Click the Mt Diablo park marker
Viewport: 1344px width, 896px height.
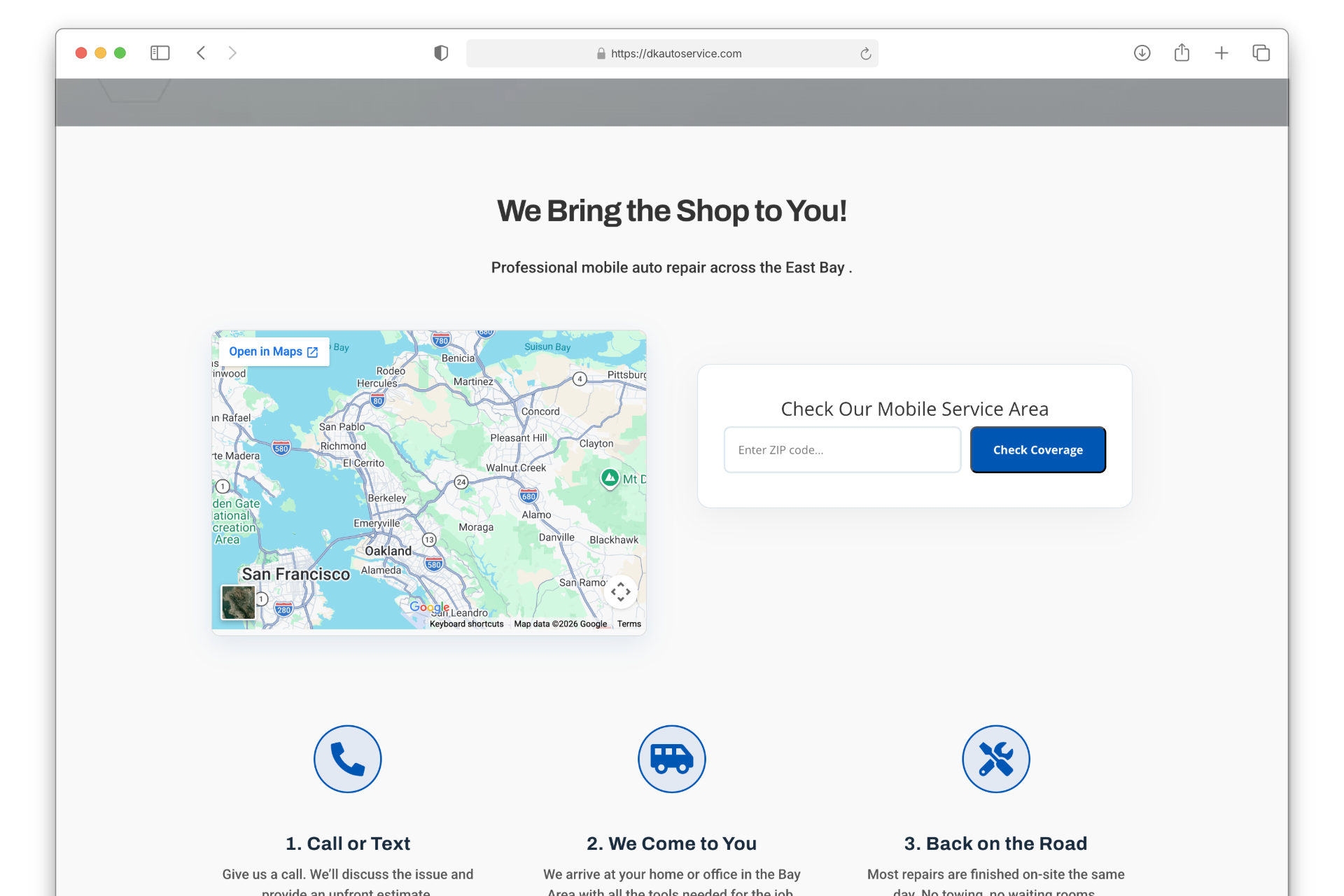pyautogui.click(x=610, y=478)
